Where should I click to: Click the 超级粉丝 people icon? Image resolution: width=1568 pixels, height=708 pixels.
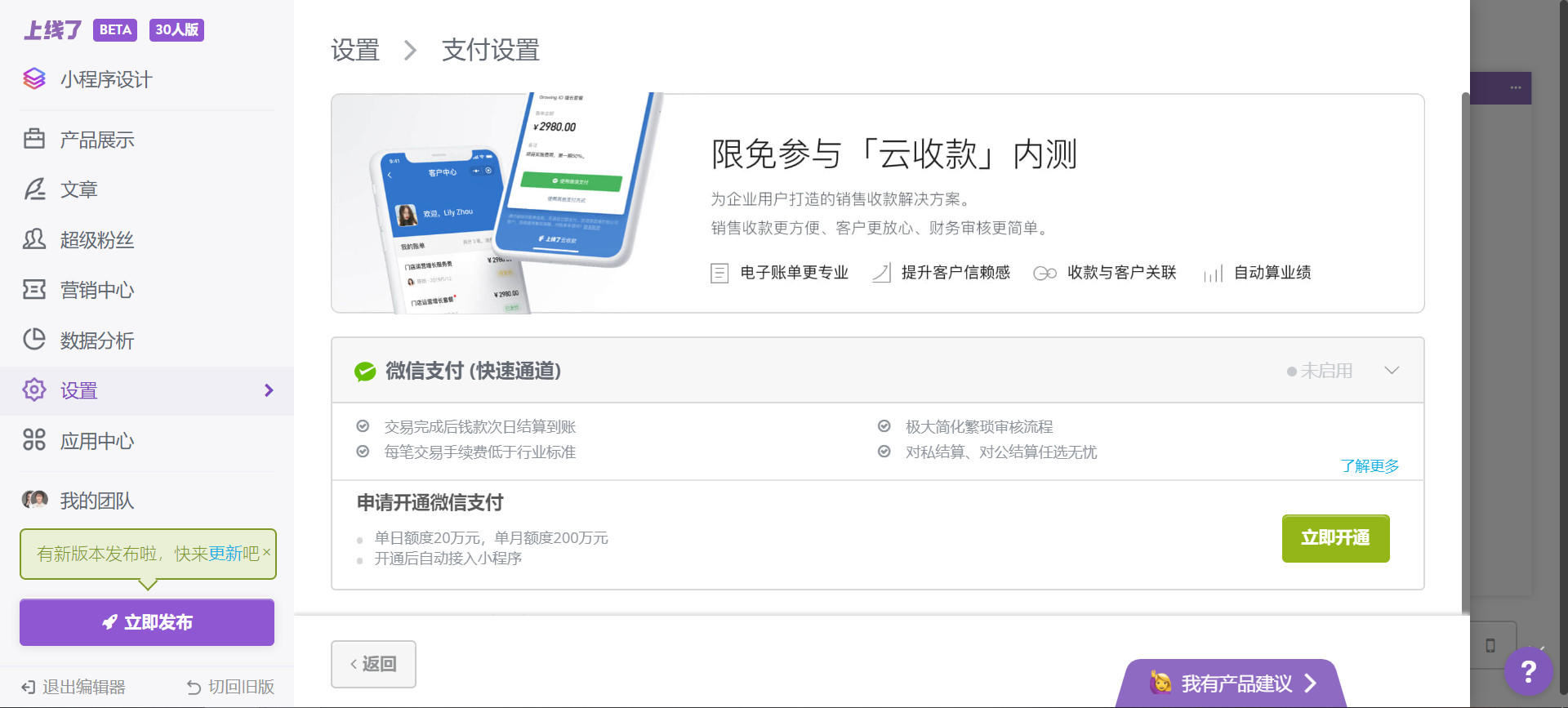tap(34, 239)
